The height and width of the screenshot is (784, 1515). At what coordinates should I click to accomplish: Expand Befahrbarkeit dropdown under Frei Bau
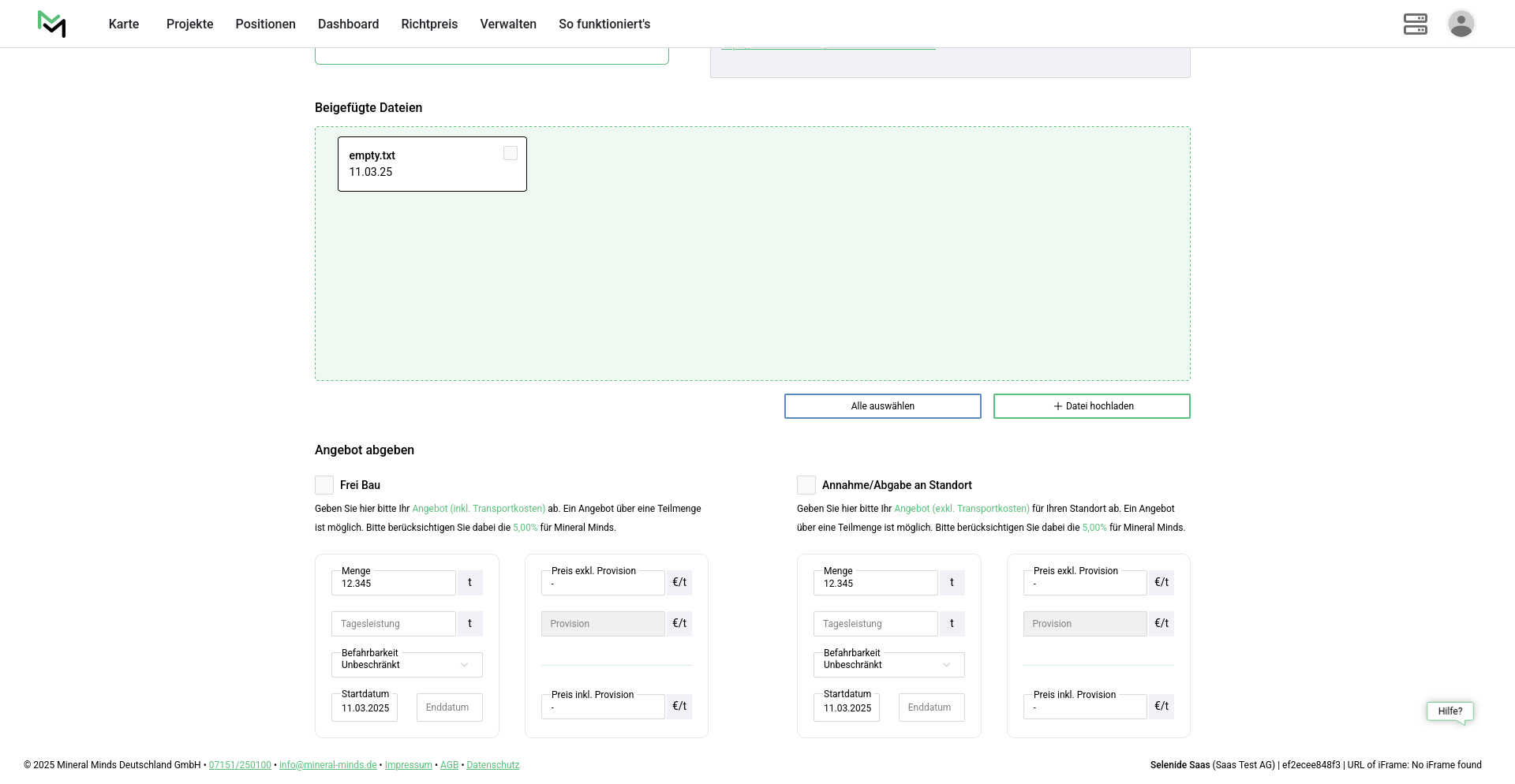coord(406,665)
